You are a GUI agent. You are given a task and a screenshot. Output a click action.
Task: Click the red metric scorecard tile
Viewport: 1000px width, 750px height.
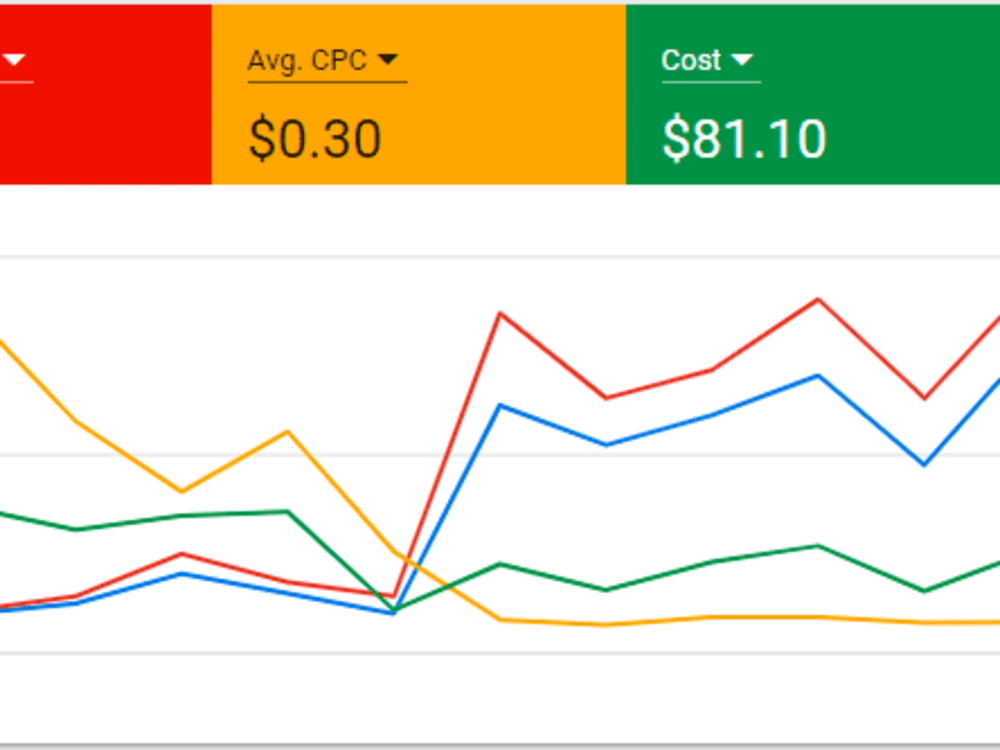(105, 94)
